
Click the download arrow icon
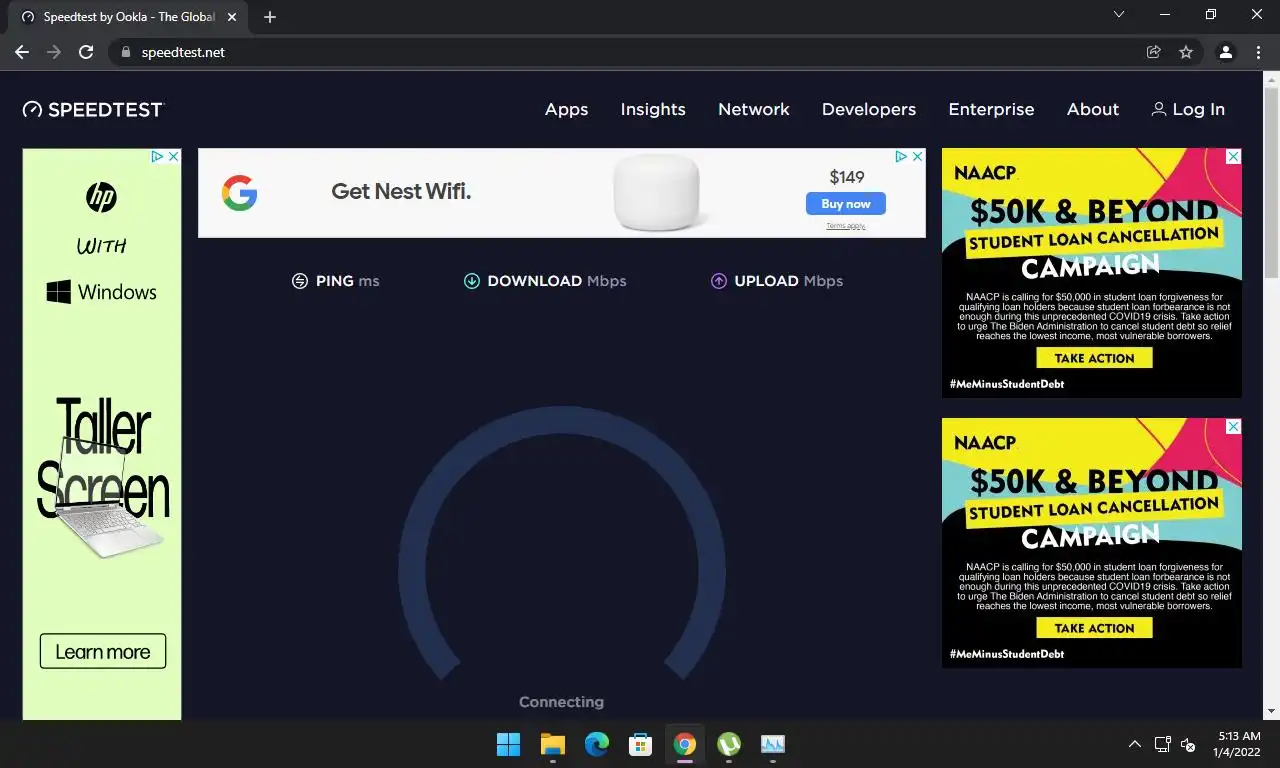(472, 281)
